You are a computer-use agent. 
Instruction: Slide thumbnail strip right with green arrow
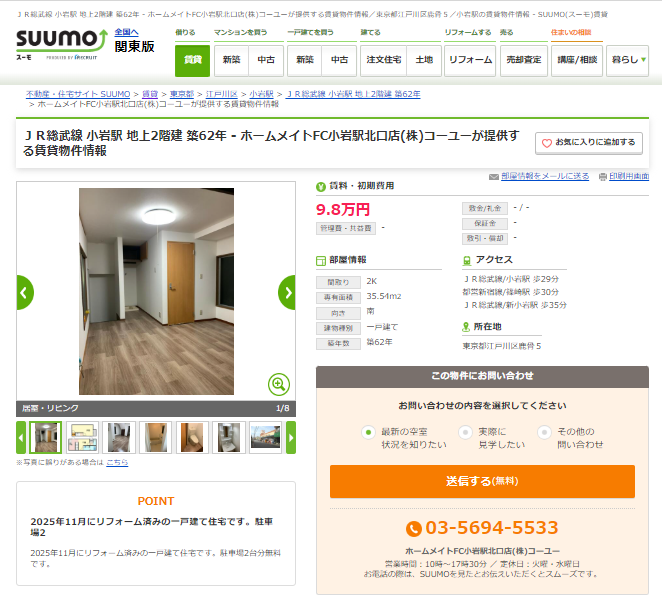291,438
